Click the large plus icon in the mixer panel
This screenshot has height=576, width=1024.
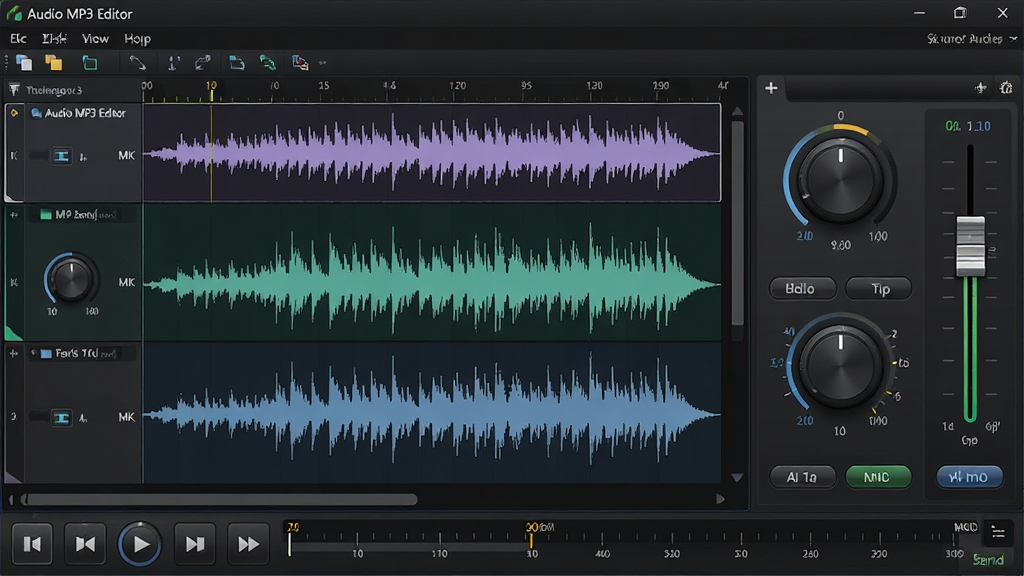click(x=771, y=88)
